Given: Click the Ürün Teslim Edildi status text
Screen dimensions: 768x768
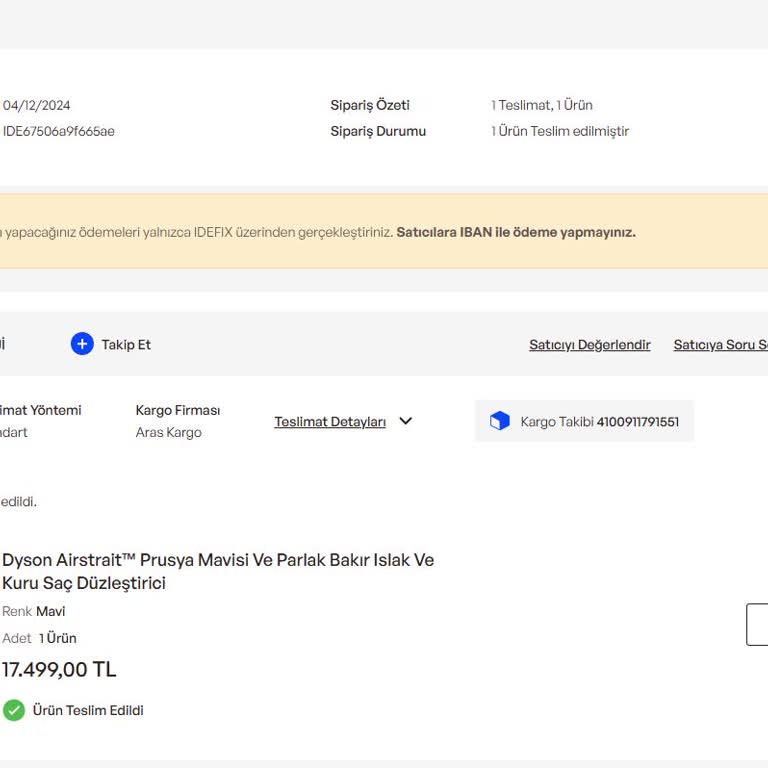Looking at the screenshot, I should click(88, 710).
